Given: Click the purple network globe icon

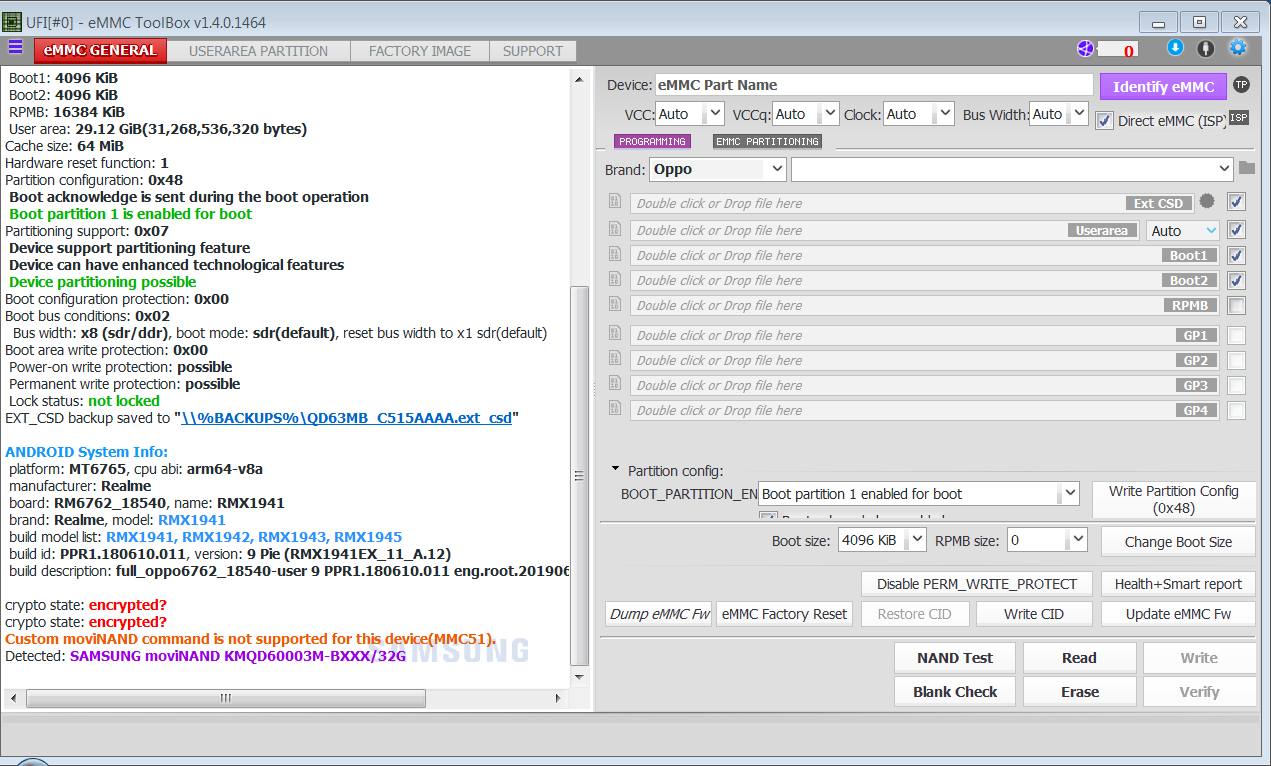Looking at the screenshot, I should tap(1085, 49).
